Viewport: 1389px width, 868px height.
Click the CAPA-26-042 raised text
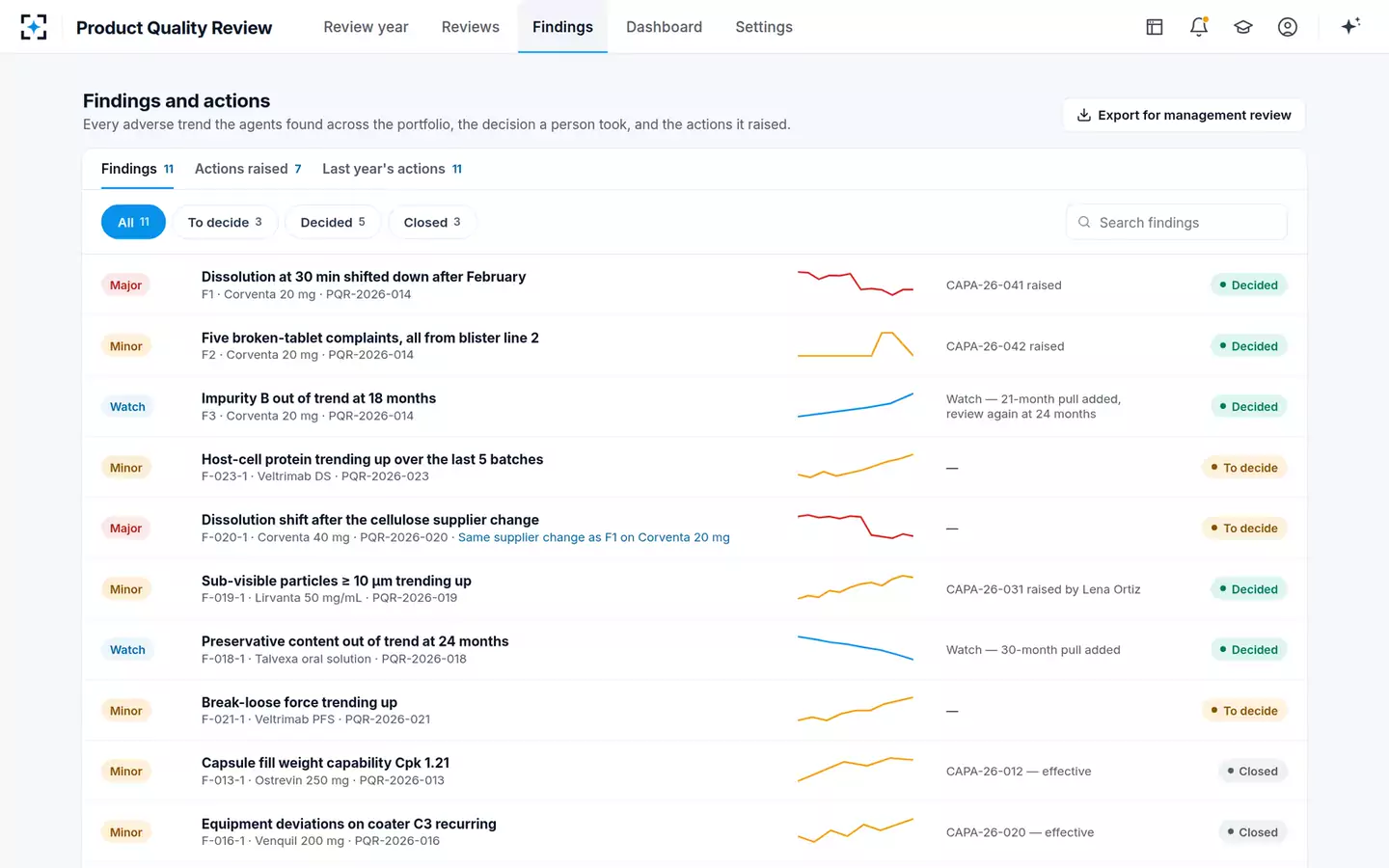1005,346
